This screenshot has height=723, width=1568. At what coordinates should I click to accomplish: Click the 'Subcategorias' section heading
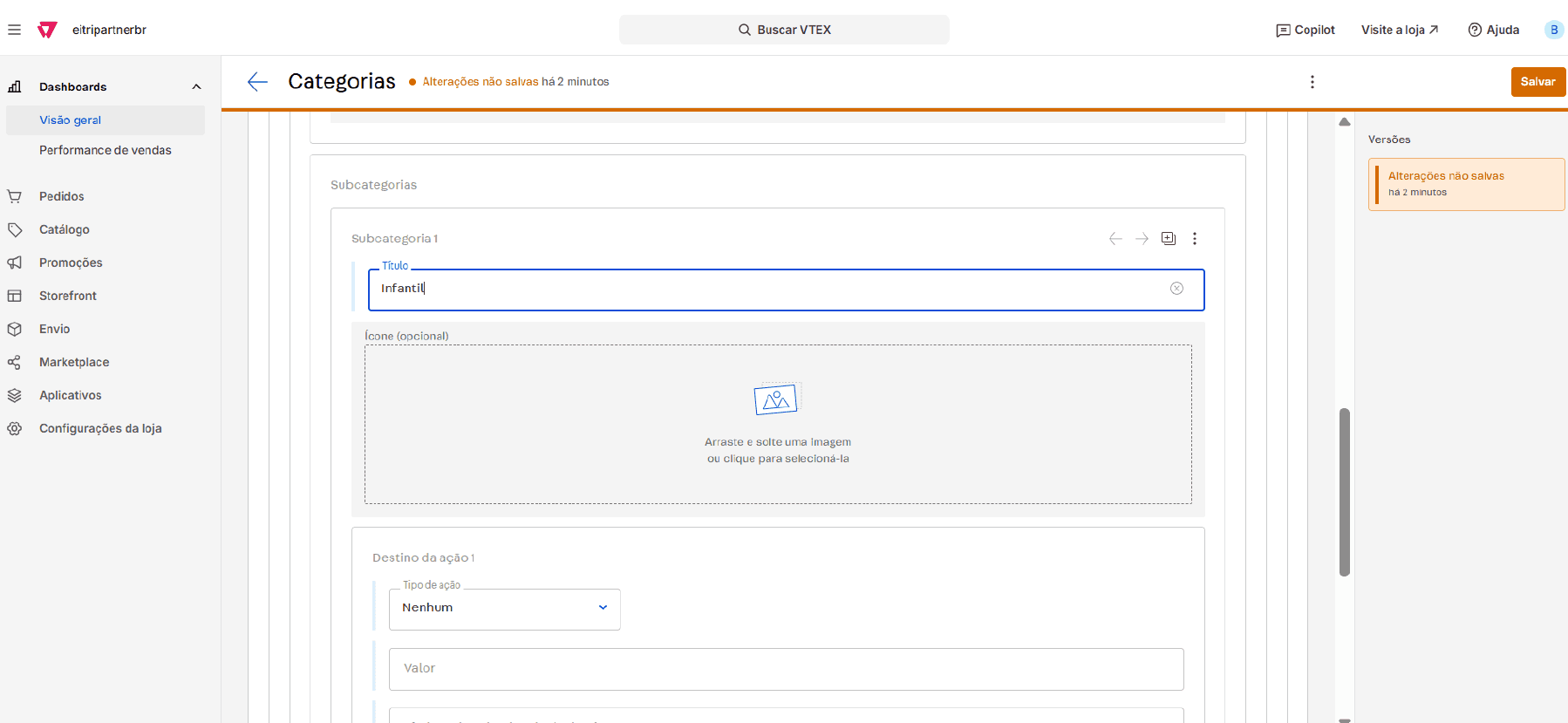(x=373, y=185)
